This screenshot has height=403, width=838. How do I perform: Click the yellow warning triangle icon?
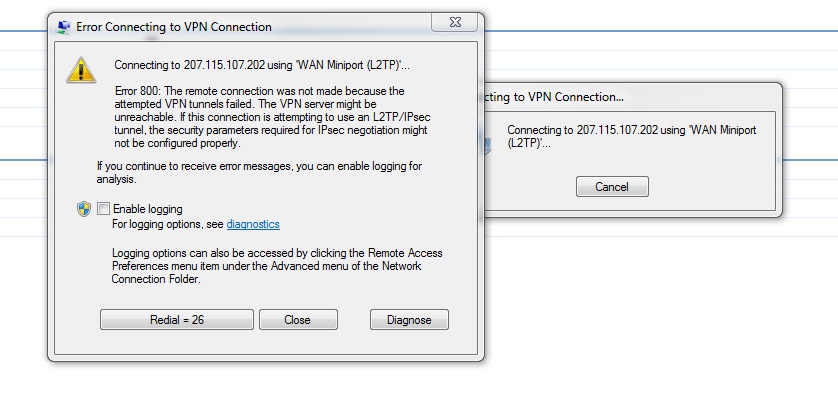coord(81,70)
